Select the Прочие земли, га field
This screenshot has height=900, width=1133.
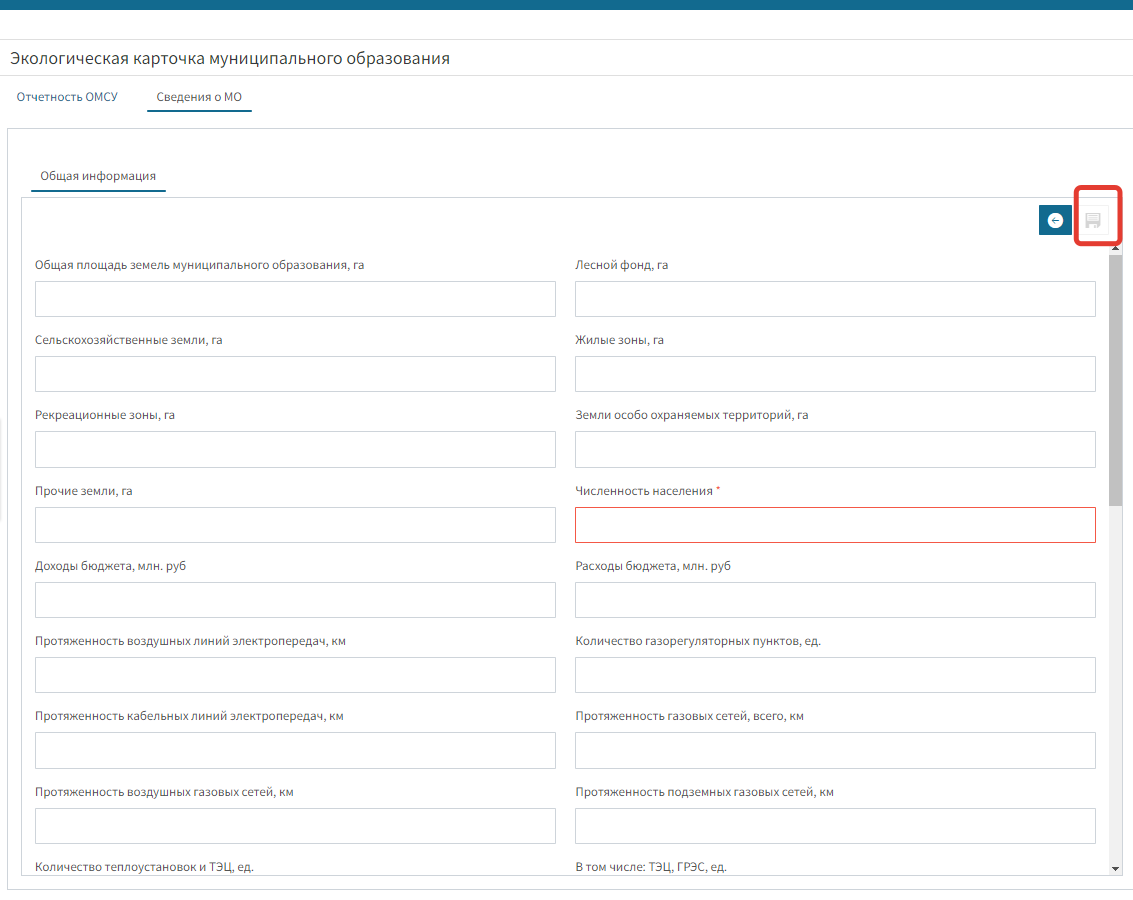click(x=295, y=525)
